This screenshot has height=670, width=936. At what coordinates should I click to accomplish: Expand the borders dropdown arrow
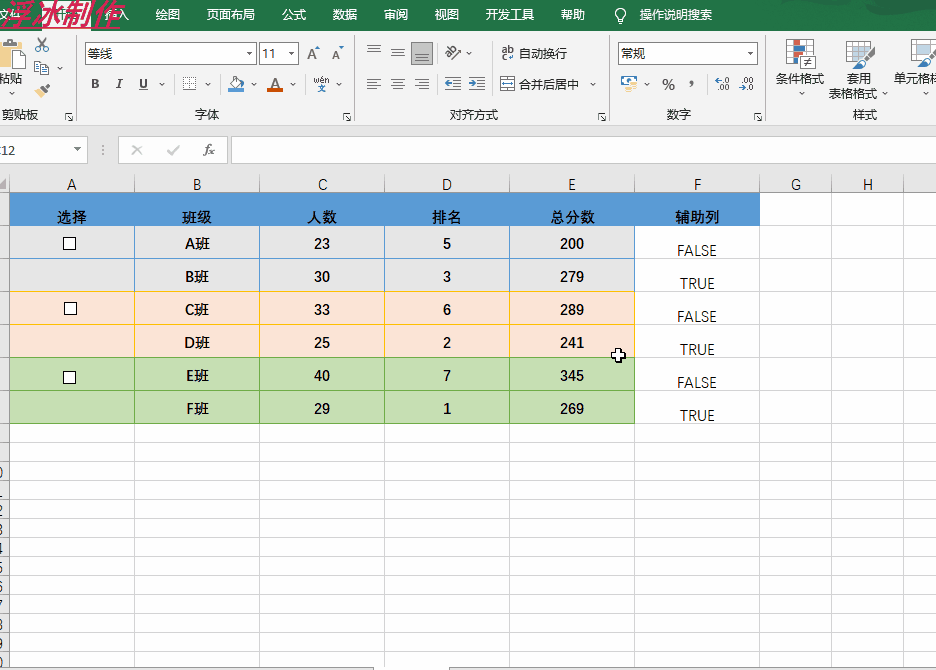(208, 84)
